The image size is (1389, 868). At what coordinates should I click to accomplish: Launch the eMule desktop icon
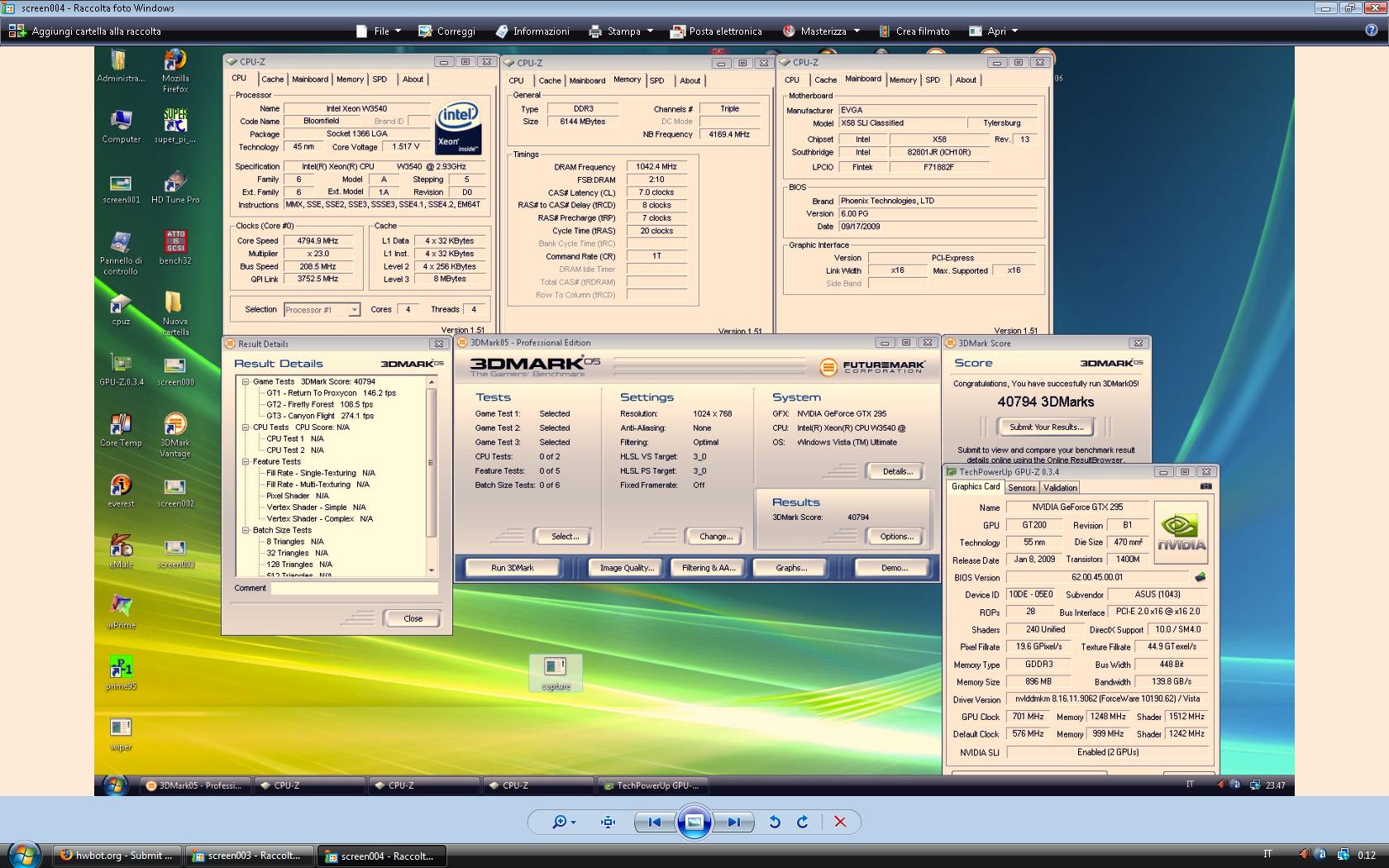[x=121, y=551]
